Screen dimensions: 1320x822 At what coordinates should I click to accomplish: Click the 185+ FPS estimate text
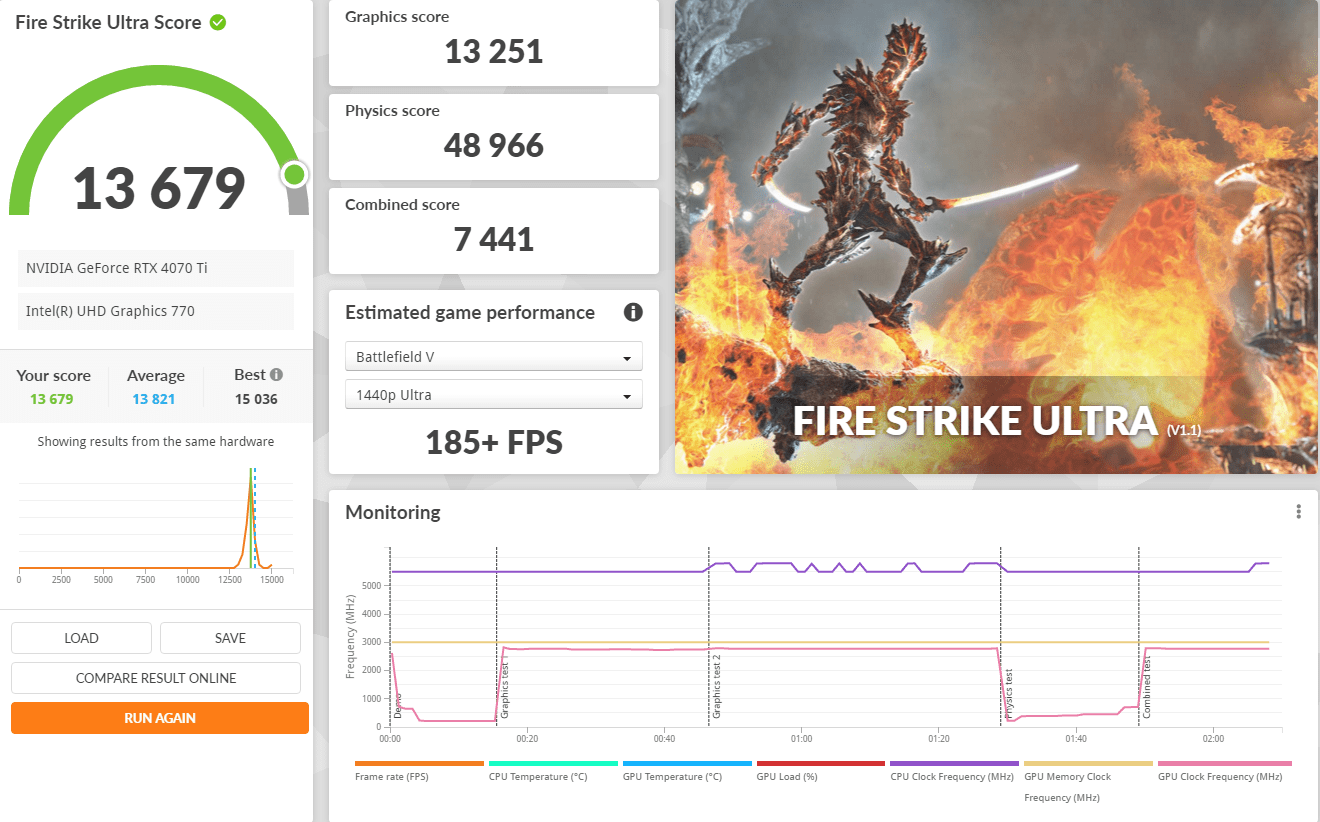(x=494, y=442)
